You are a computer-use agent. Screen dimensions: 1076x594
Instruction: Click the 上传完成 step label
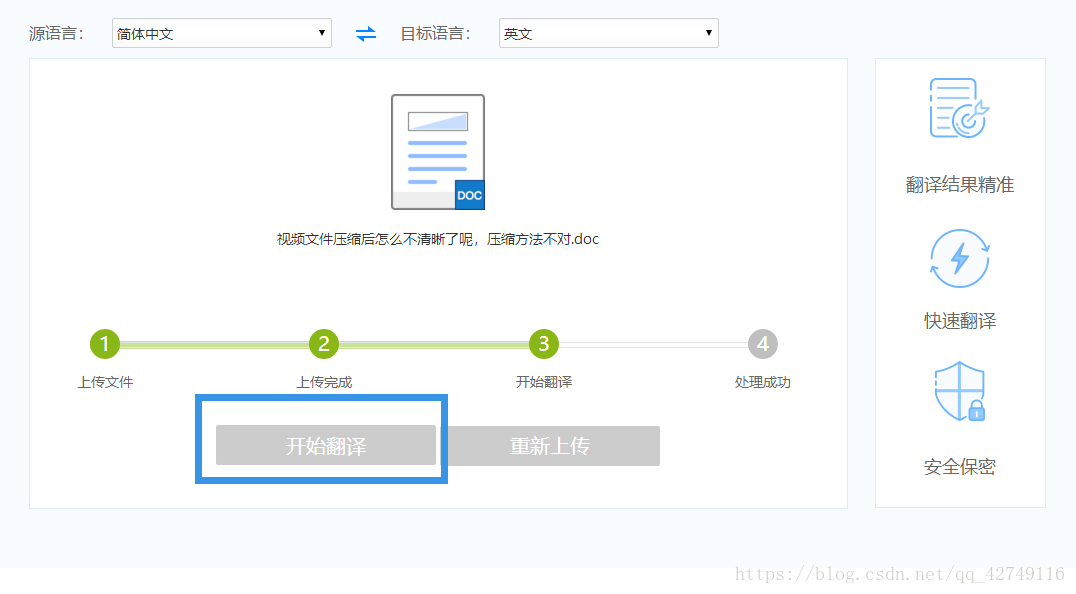tap(324, 382)
